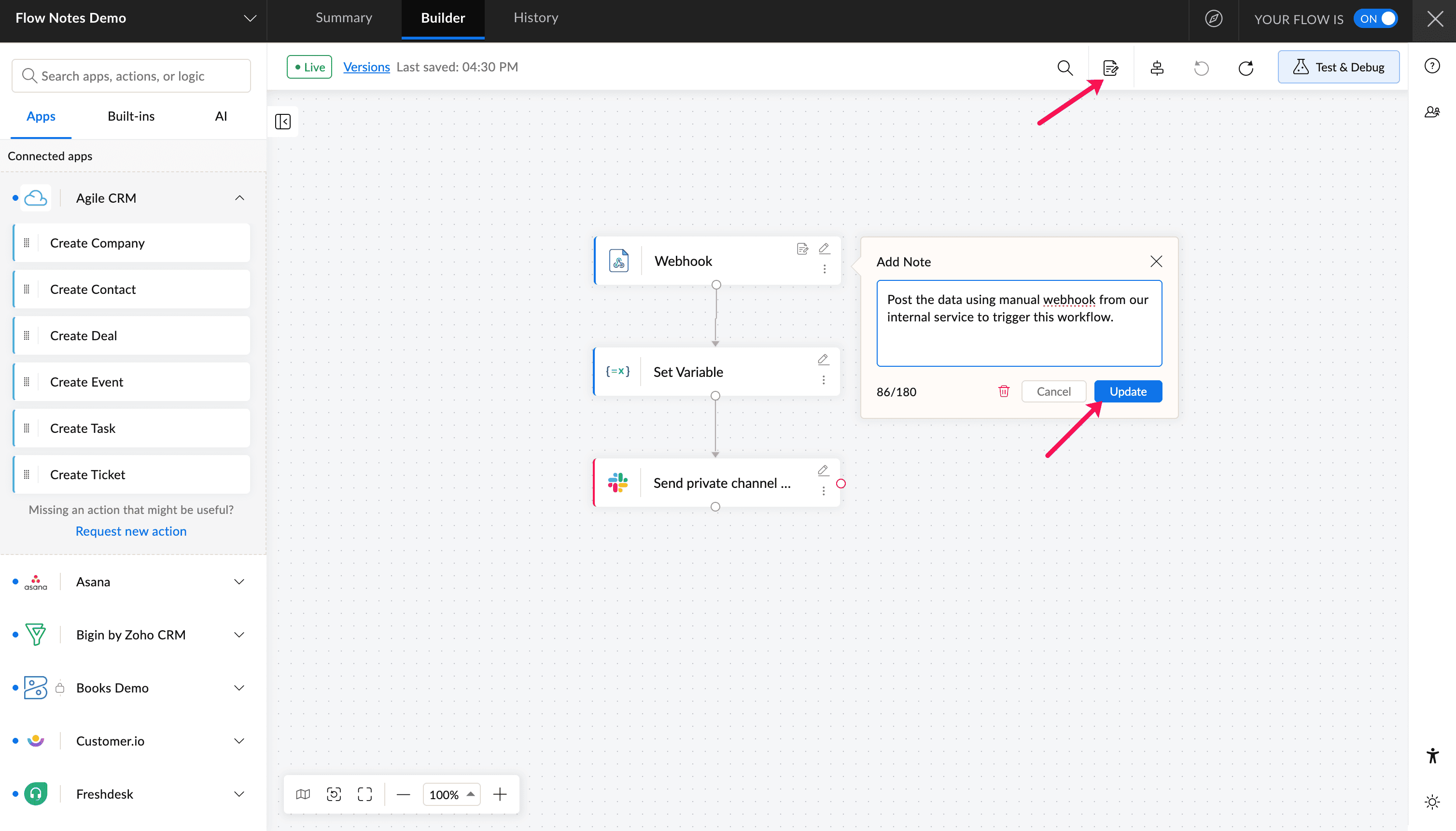Image resolution: width=1456 pixels, height=831 pixels.
Task: Select the Built-ins tab
Action: point(131,116)
